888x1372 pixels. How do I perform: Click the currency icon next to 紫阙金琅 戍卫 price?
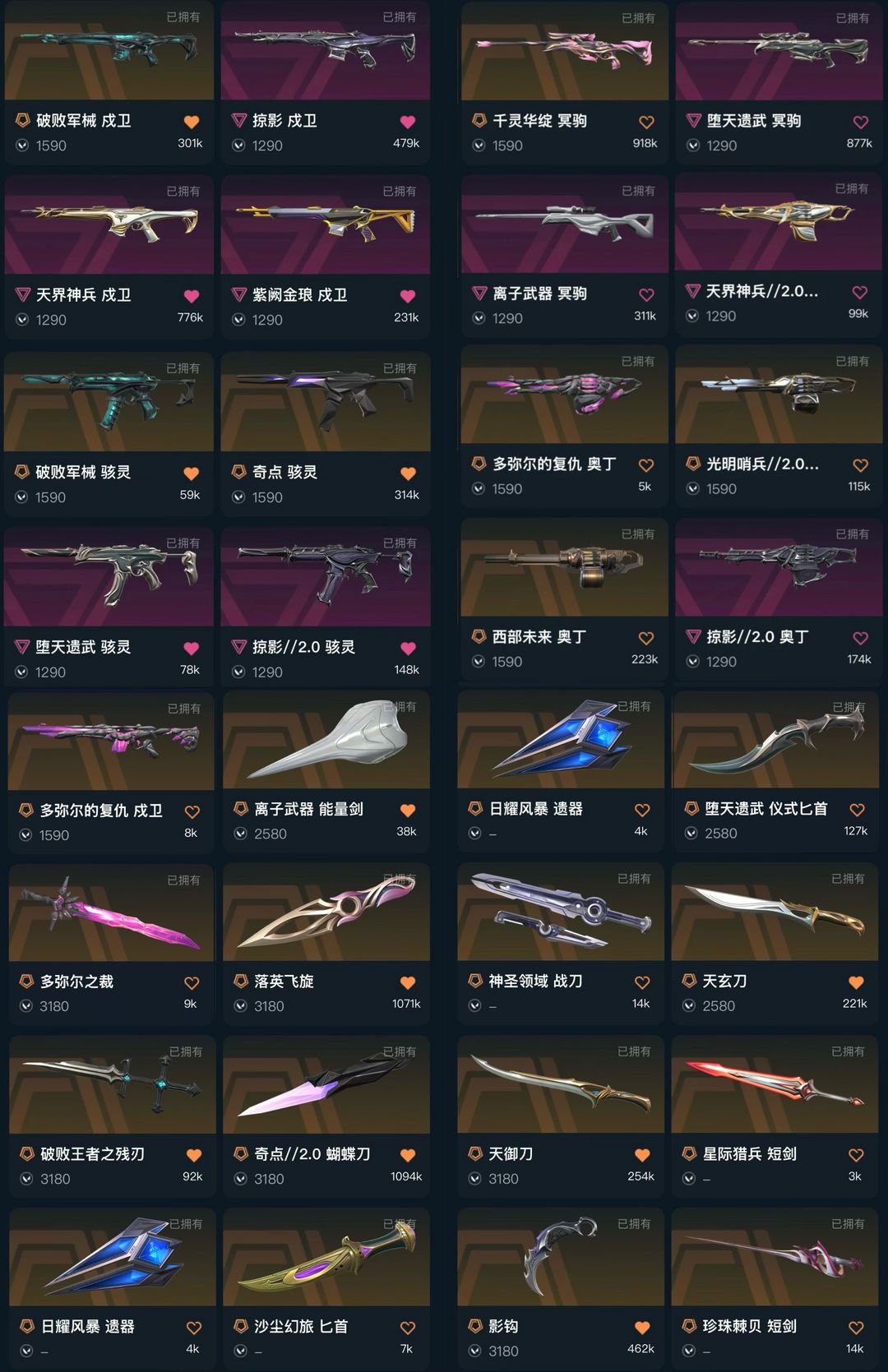pyautogui.click(x=238, y=320)
